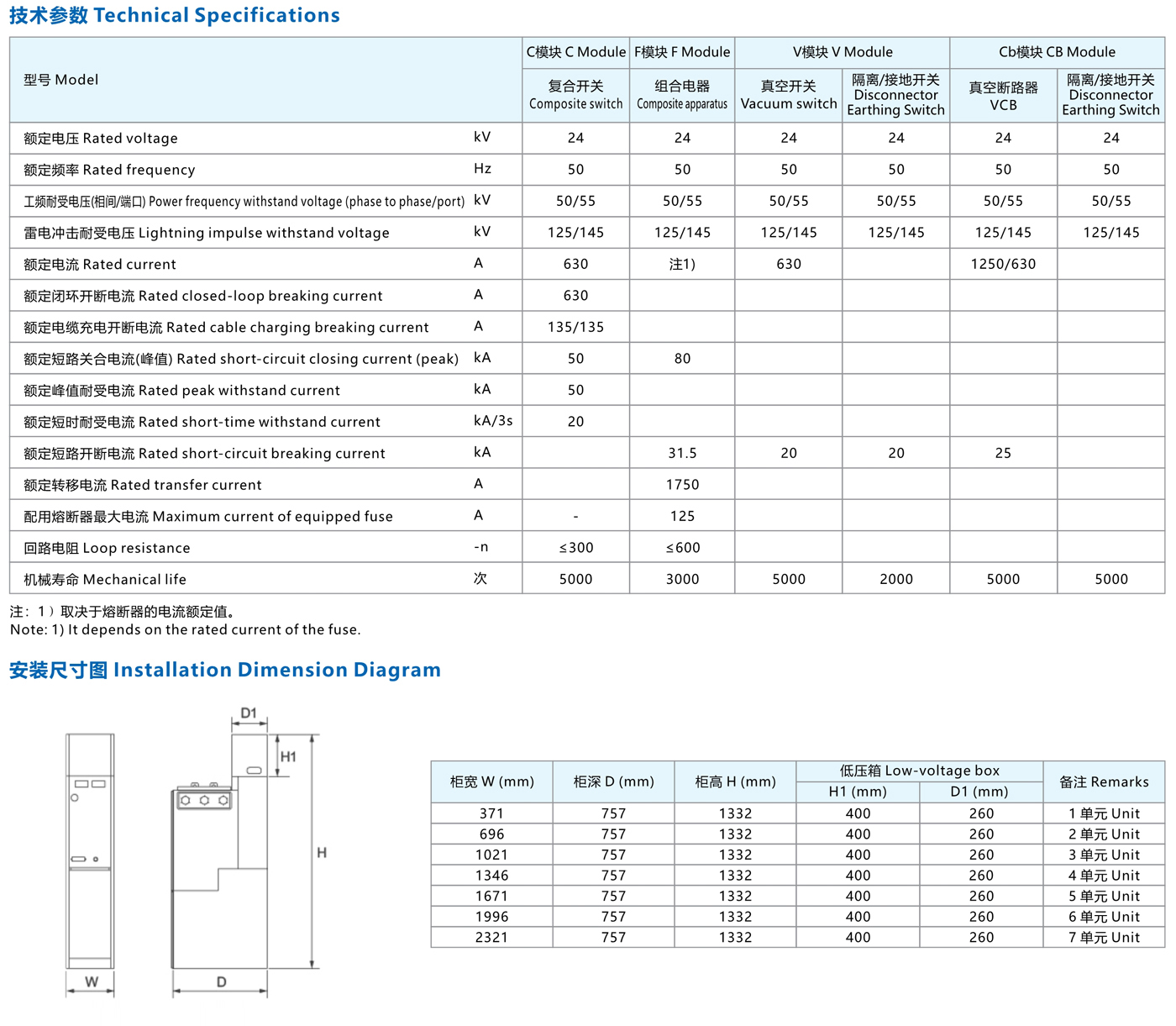The height and width of the screenshot is (1026, 1176).
Task: Select 'Rated closed-loop breaking current' row label
Action: 203,296
